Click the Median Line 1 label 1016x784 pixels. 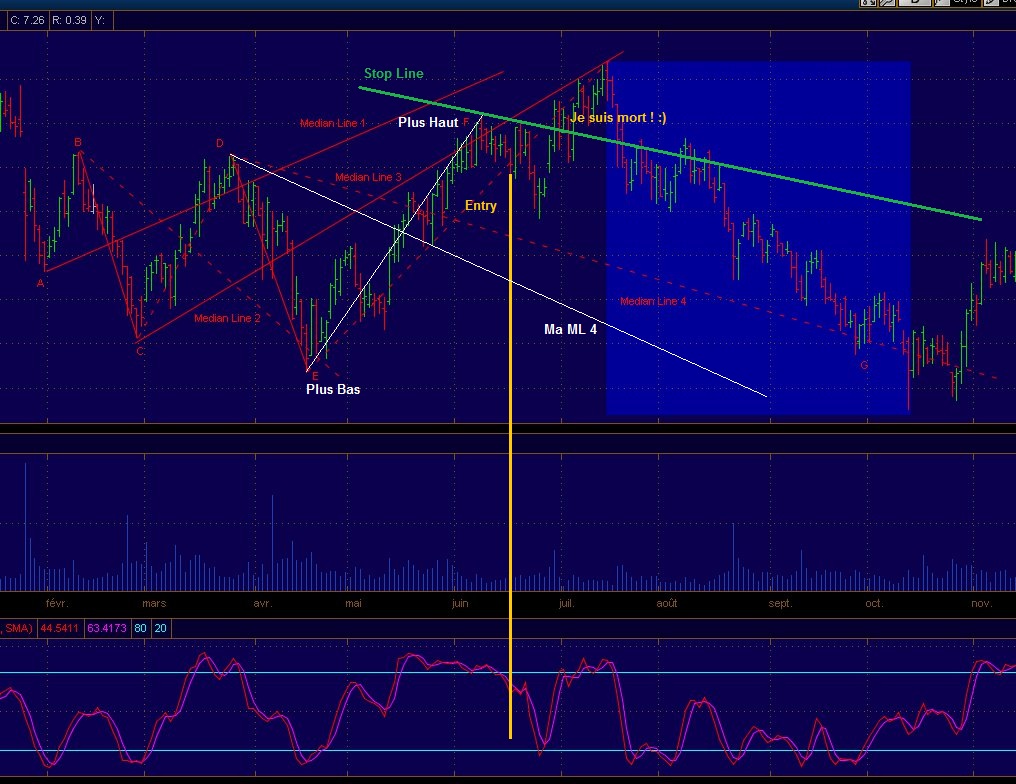pyautogui.click(x=332, y=123)
